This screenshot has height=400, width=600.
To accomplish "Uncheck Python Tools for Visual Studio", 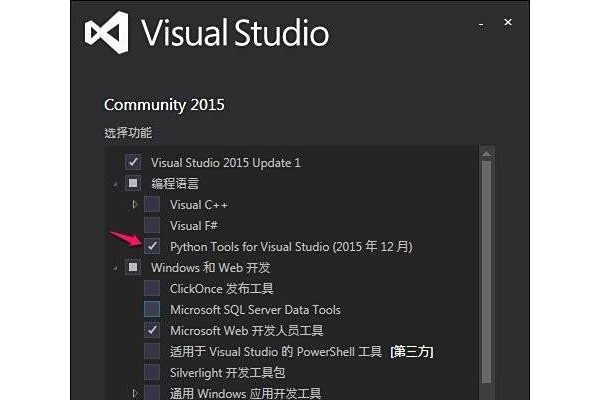I will tap(152, 247).
